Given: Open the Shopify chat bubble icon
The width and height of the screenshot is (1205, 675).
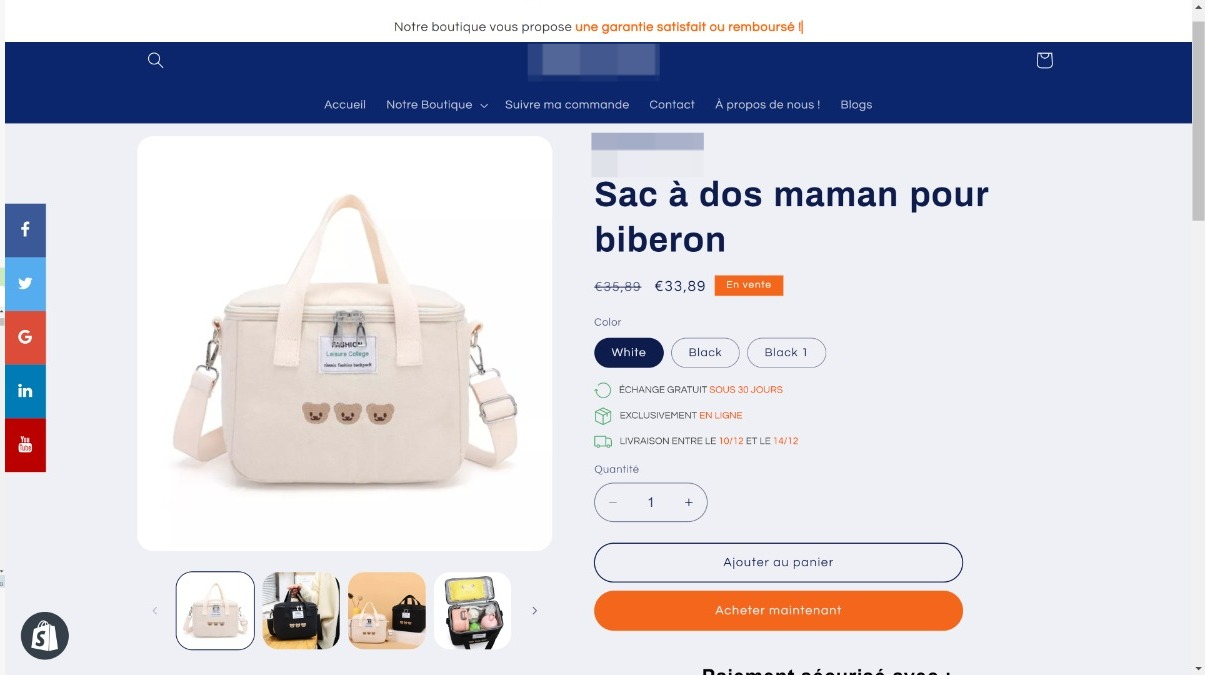Looking at the screenshot, I should [45, 636].
